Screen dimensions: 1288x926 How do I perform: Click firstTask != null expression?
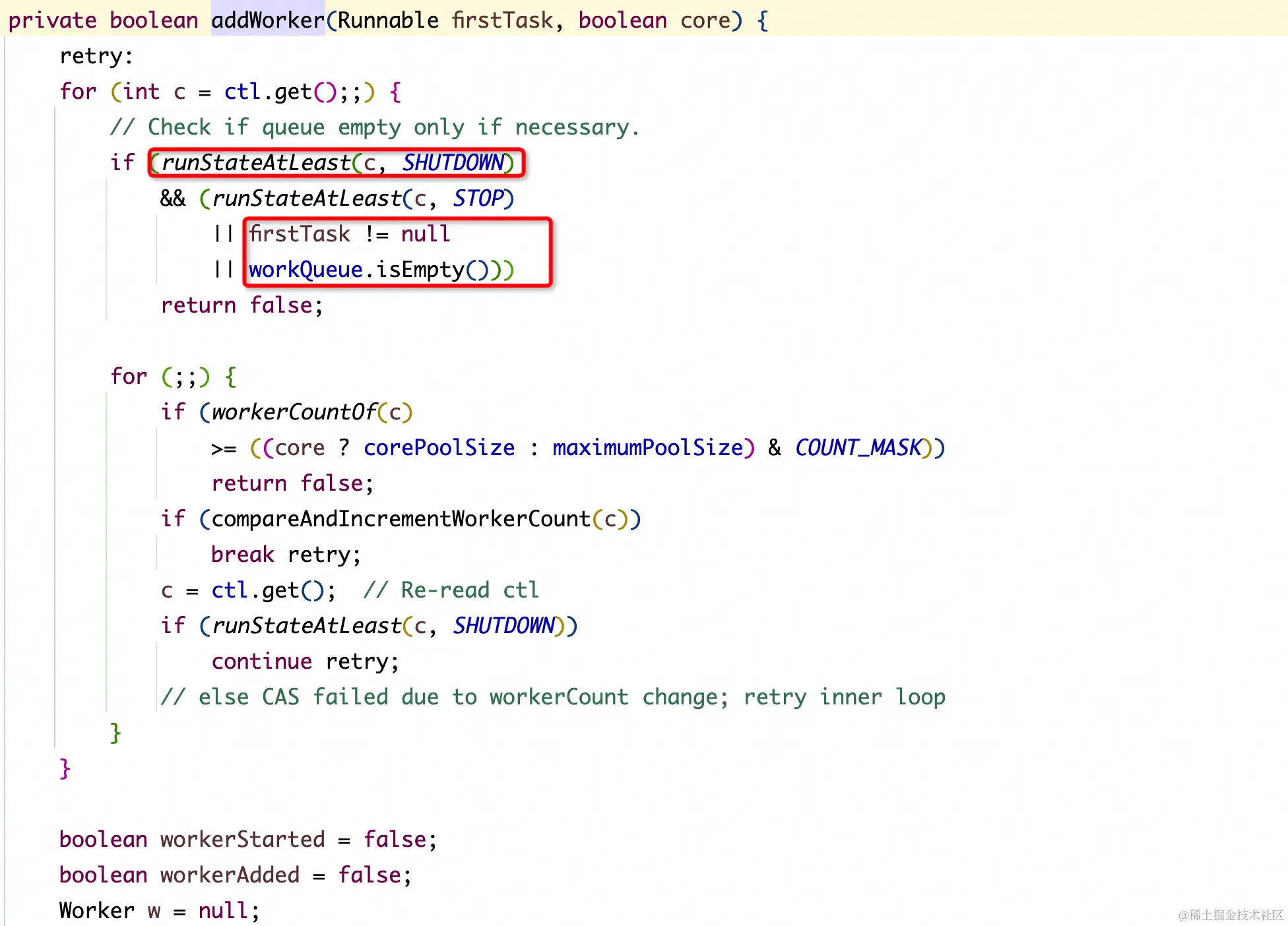pyautogui.click(x=349, y=233)
